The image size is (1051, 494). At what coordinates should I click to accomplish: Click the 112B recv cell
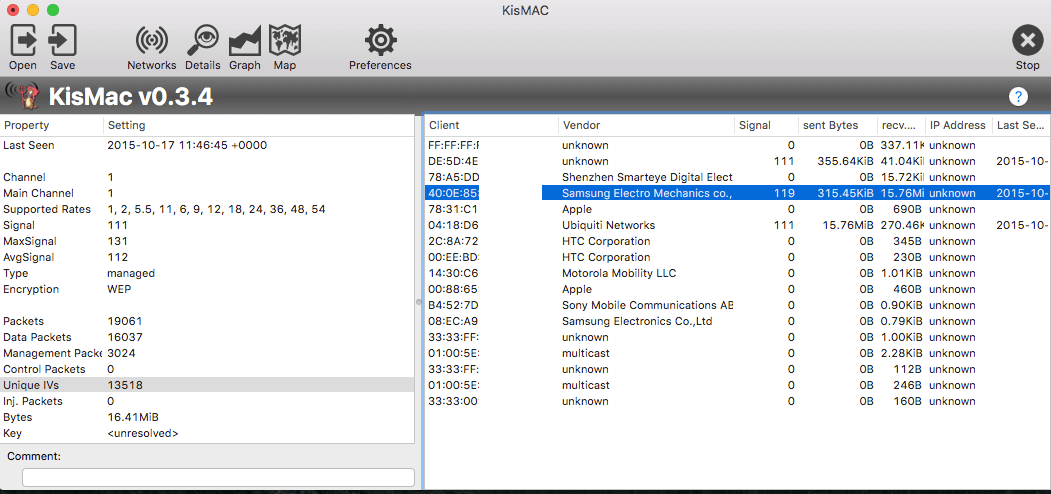[x=909, y=369]
